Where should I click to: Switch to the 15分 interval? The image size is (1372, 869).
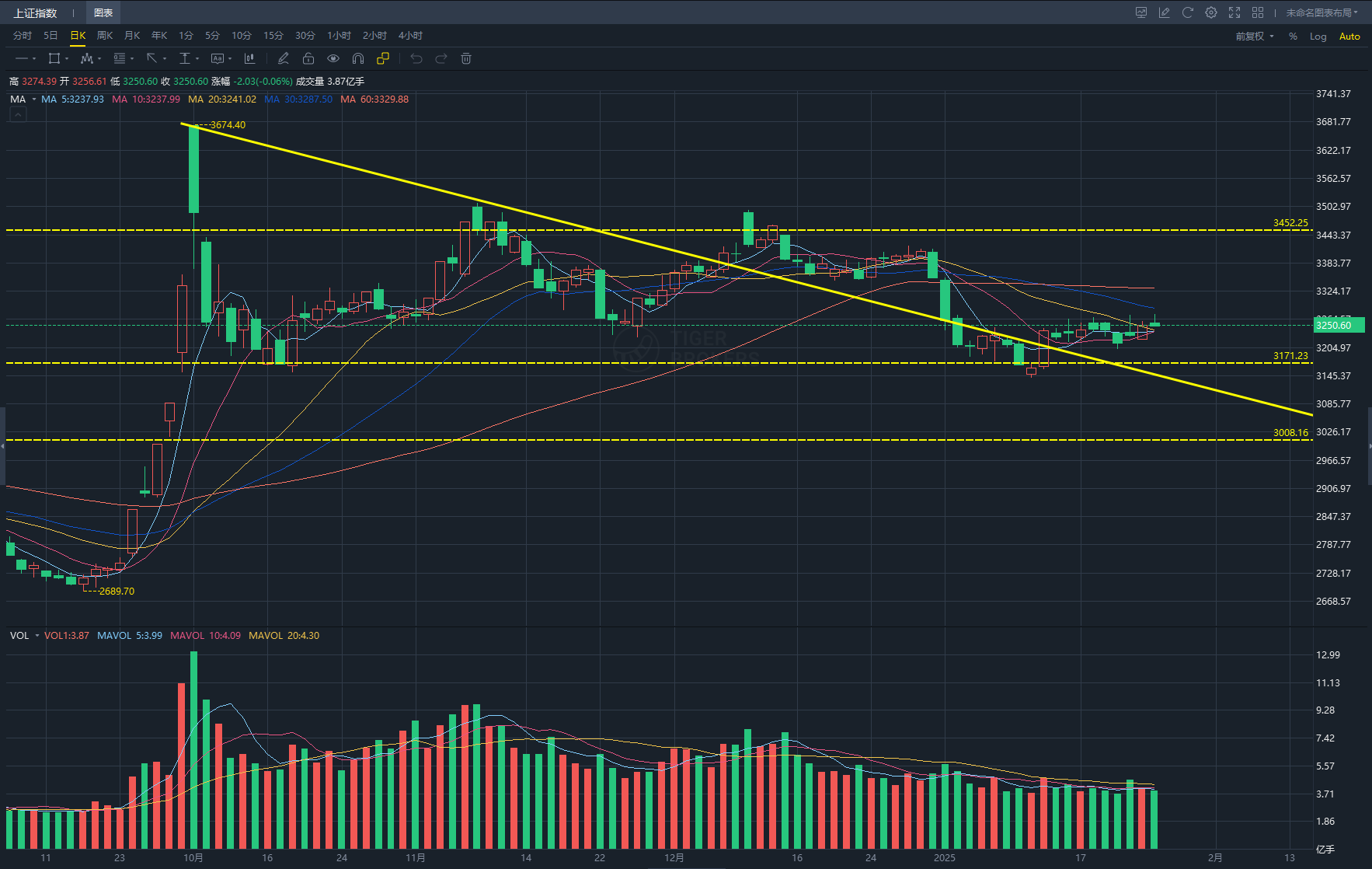coord(273,36)
